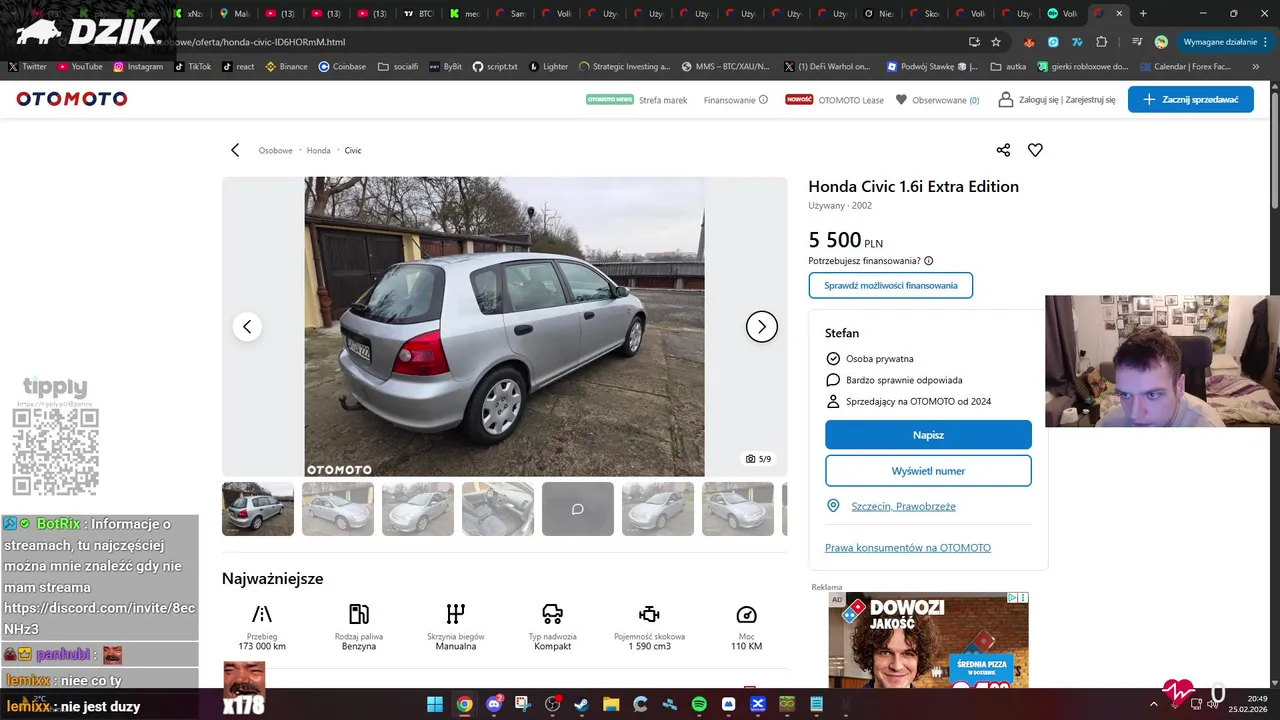Bookmark this page with star icon
Image resolution: width=1280 pixels, height=720 pixels.
[x=996, y=42]
